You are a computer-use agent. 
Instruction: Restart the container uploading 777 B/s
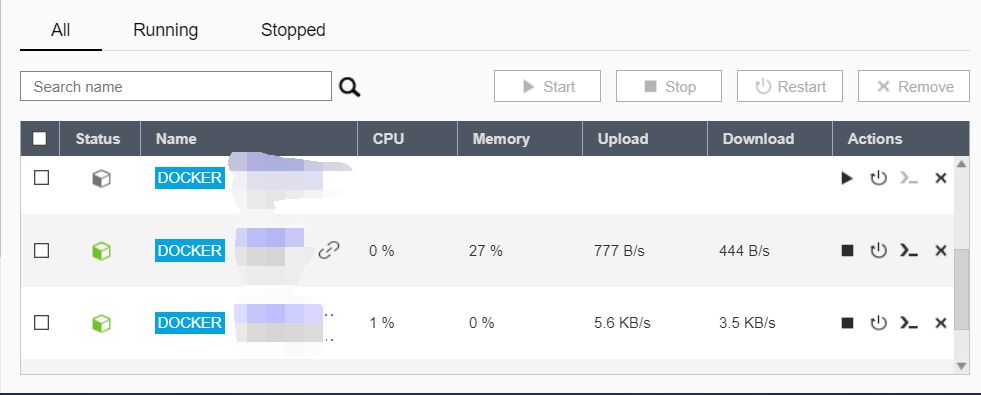click(879, 250)
